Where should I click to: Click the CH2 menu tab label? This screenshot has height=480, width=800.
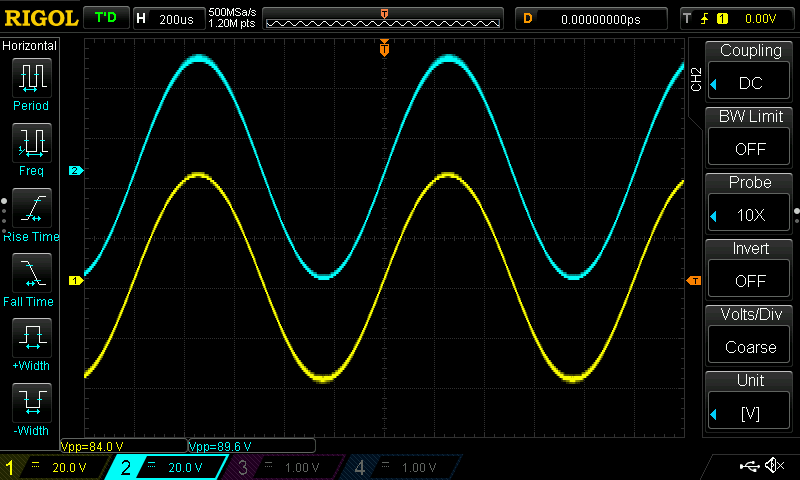696,79
